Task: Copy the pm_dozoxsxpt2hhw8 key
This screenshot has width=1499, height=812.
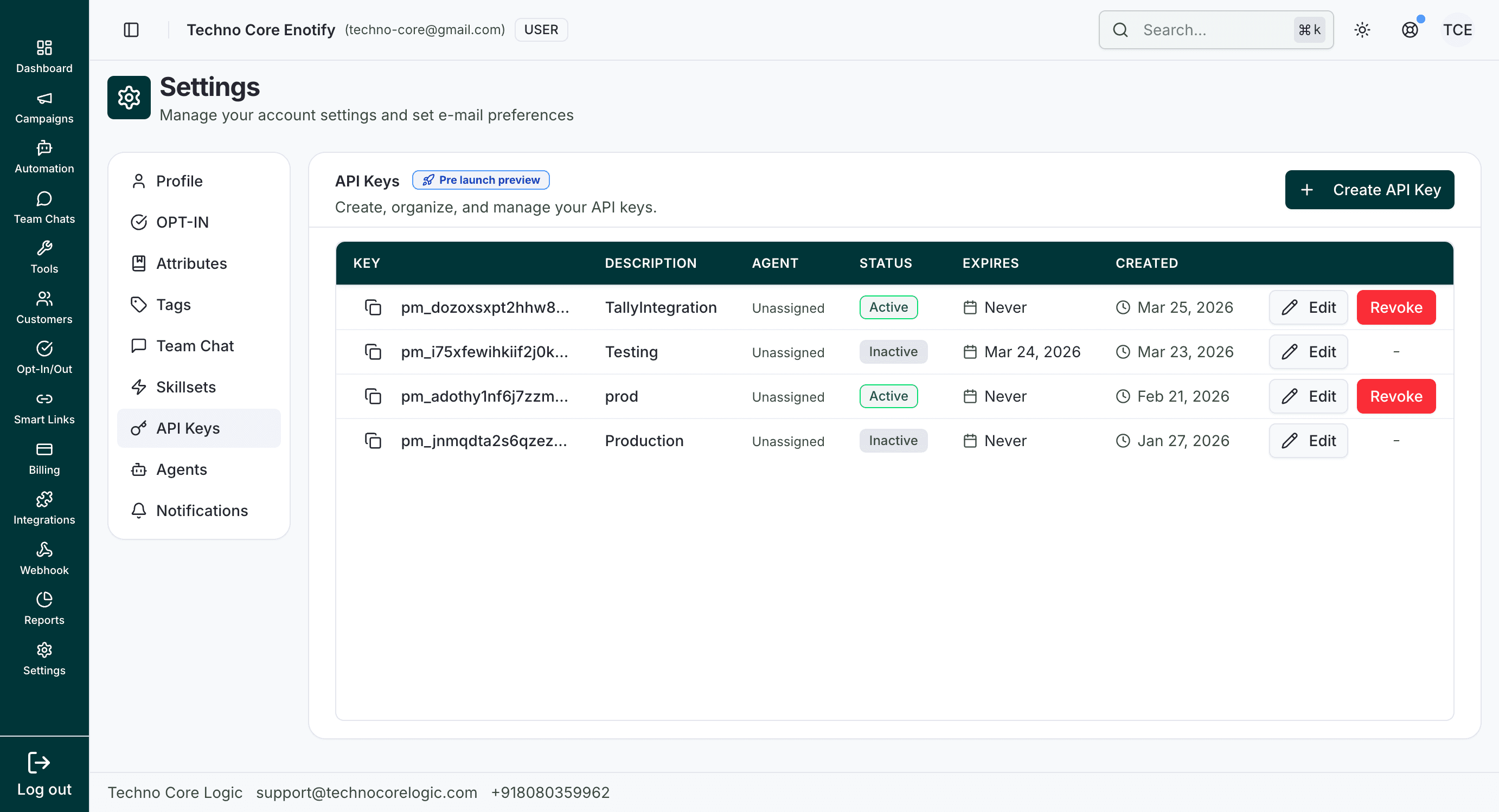Action: [373, 307]
